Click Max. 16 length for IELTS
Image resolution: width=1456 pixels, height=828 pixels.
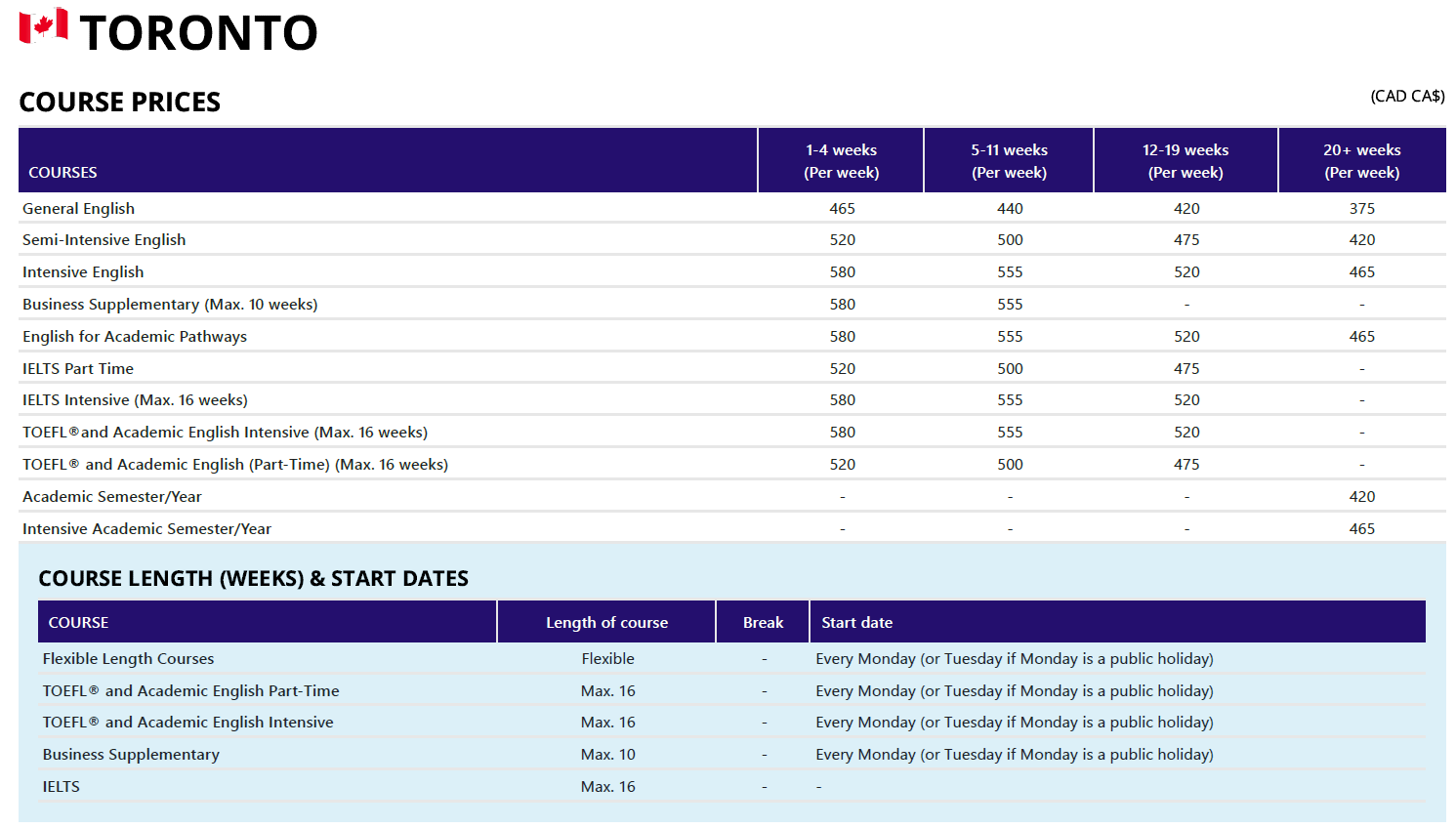(x=607, y=787)
